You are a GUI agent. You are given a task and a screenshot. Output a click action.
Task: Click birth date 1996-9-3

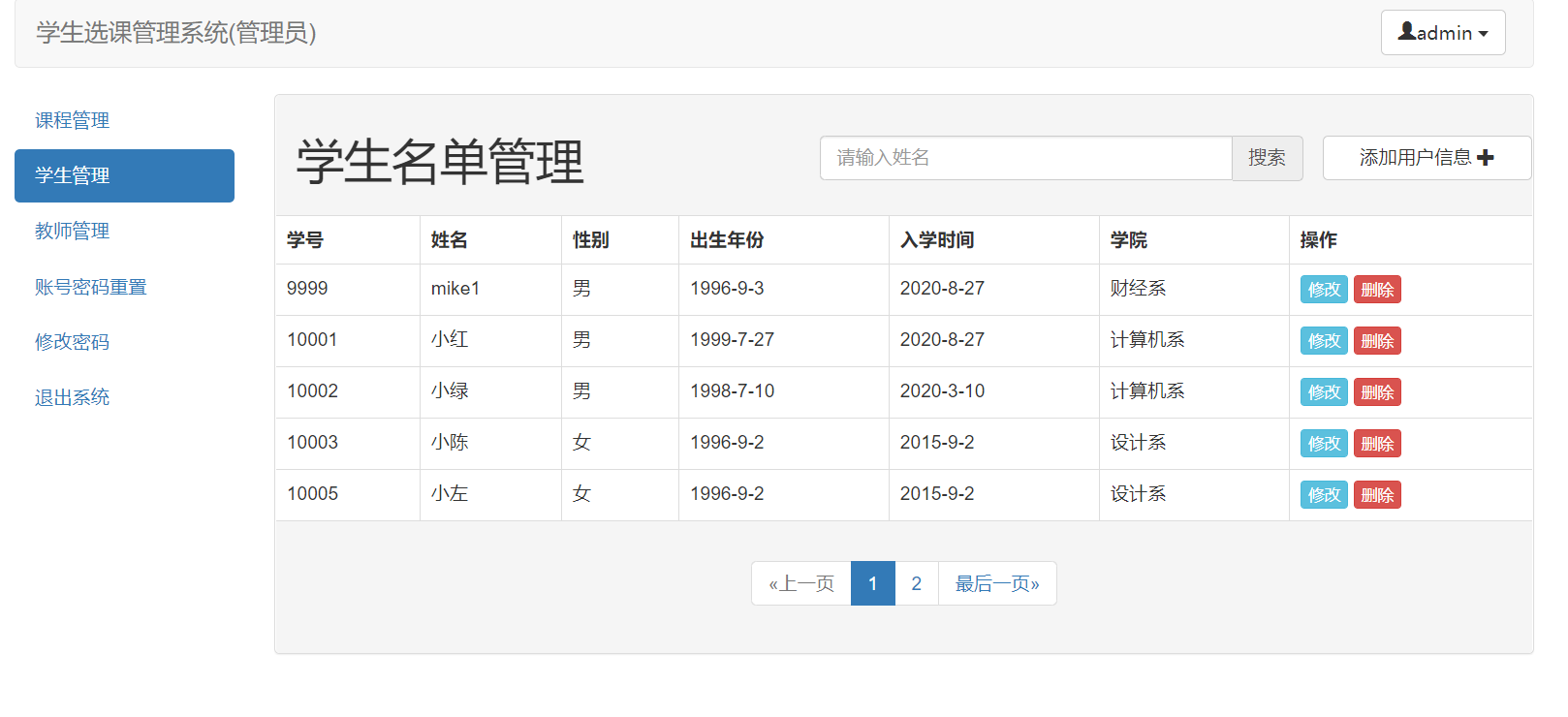(727, 289)
